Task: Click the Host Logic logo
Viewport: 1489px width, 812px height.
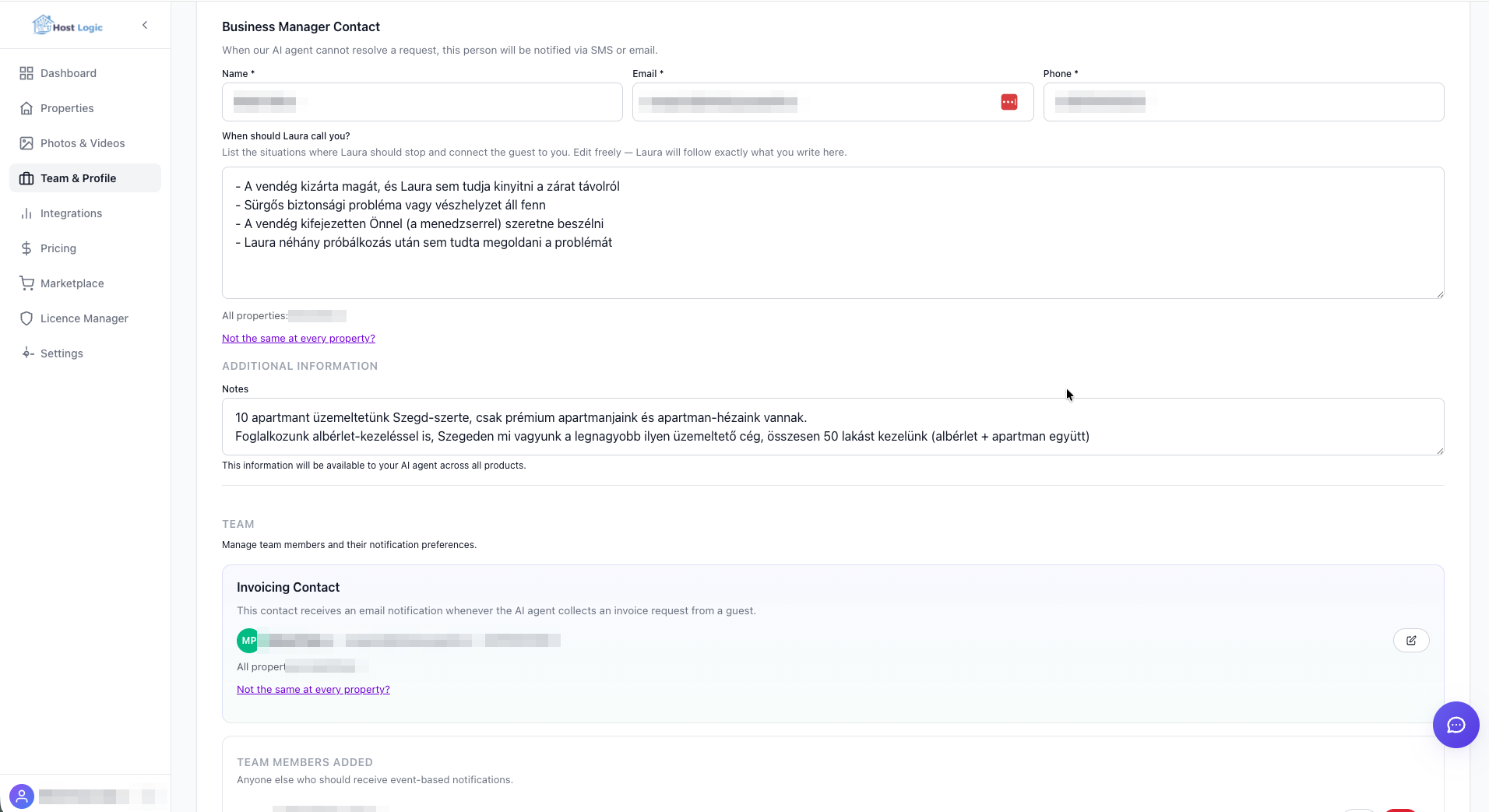Action: point(68,26)
